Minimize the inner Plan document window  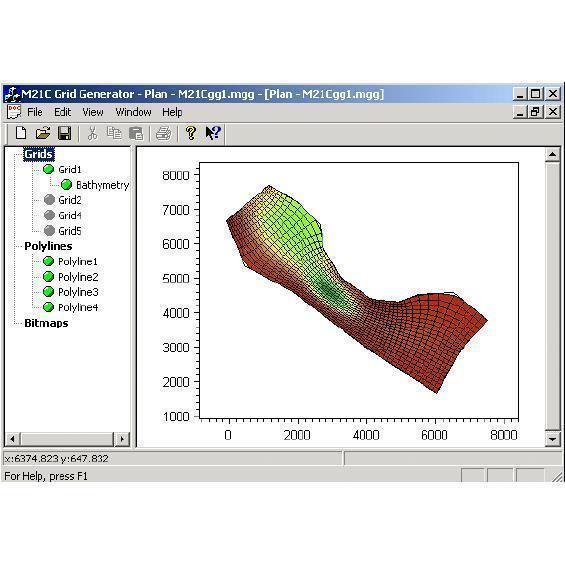[520, 112]
